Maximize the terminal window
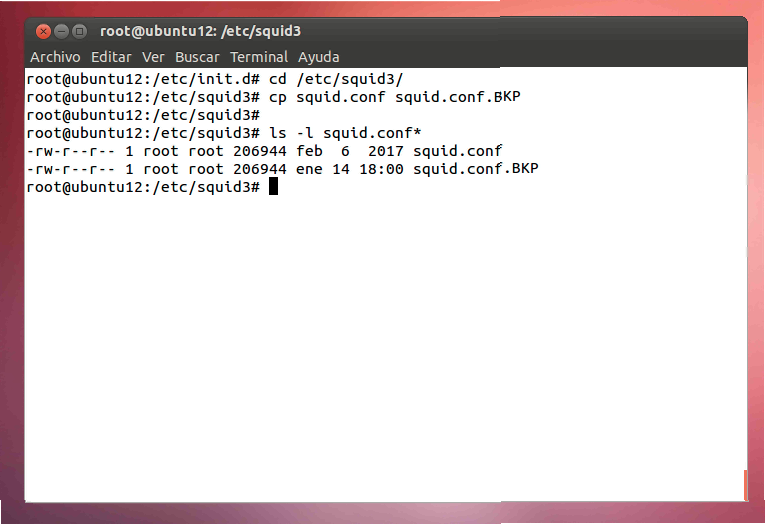This screenshot has width=765, height=524. click(79, 31)
